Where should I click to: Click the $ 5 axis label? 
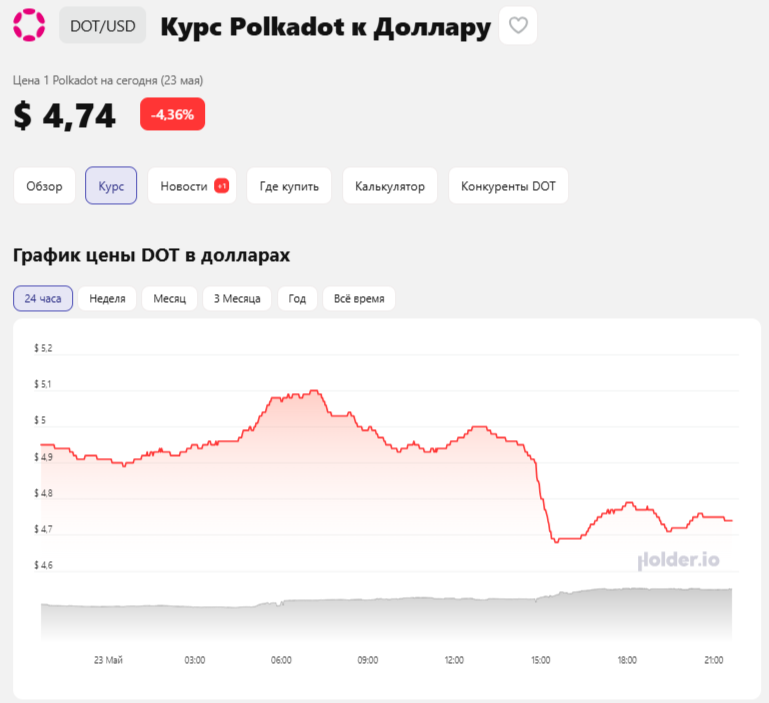40,420
